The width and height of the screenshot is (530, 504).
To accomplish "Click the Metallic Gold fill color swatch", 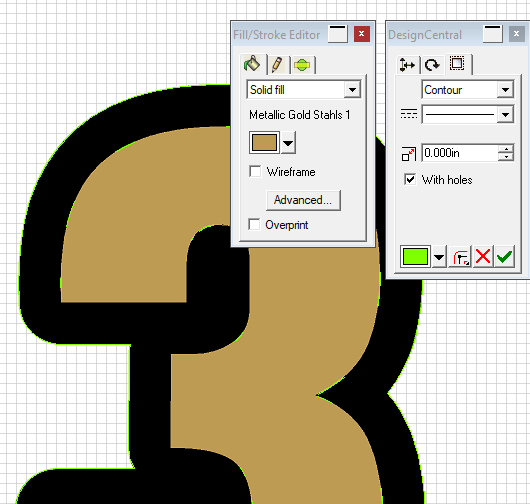I will [x=264, y=143].
